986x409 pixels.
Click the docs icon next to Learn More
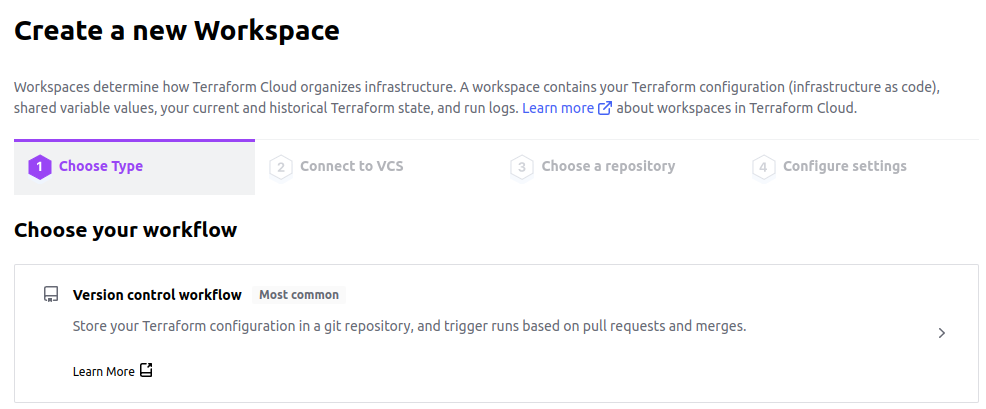tap(146, 371)
